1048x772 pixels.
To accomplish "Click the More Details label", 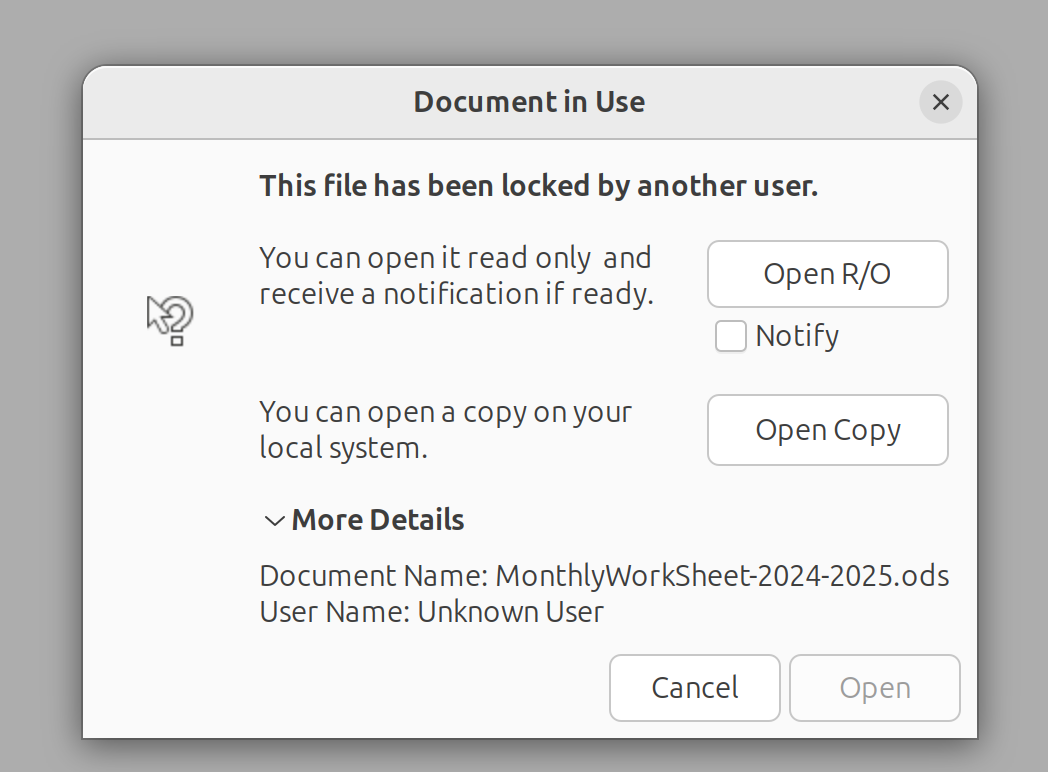I will point(378,521).
